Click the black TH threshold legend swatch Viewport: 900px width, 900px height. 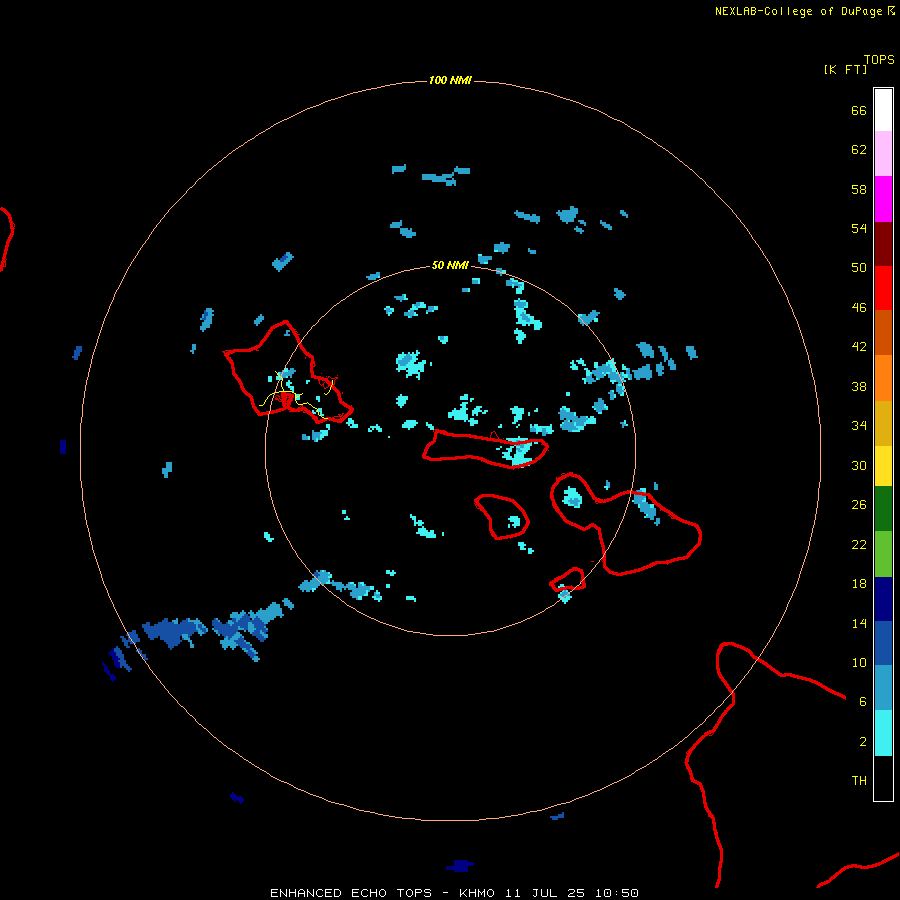click(883, 778)
